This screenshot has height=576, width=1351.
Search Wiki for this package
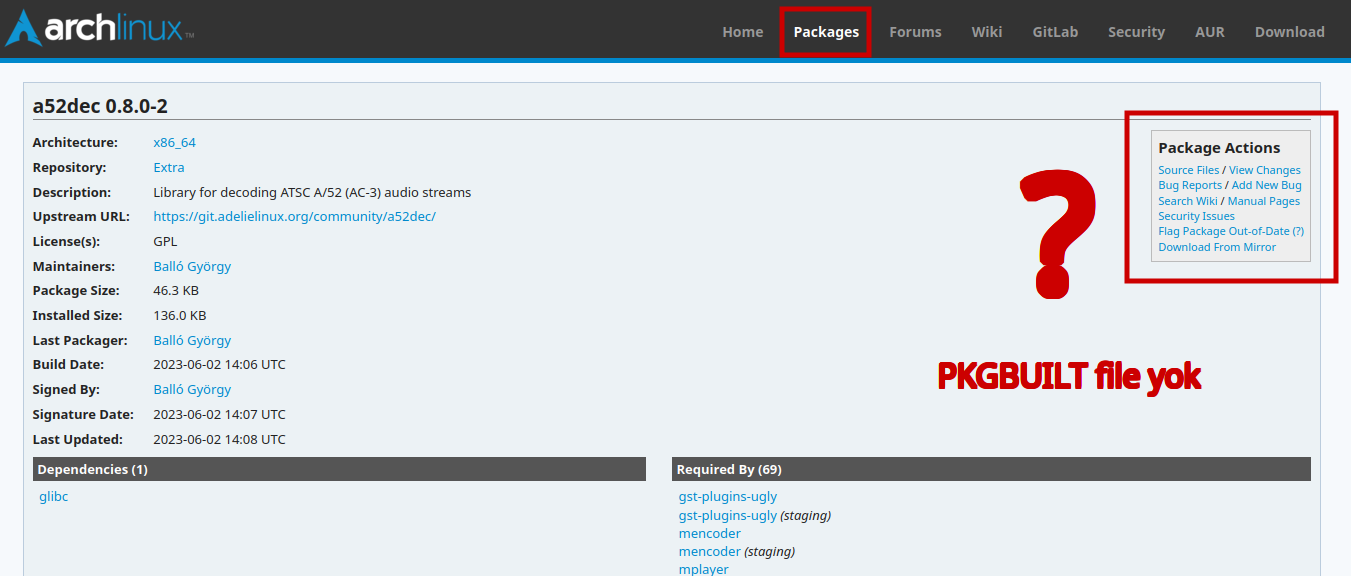pos(1188,201)
